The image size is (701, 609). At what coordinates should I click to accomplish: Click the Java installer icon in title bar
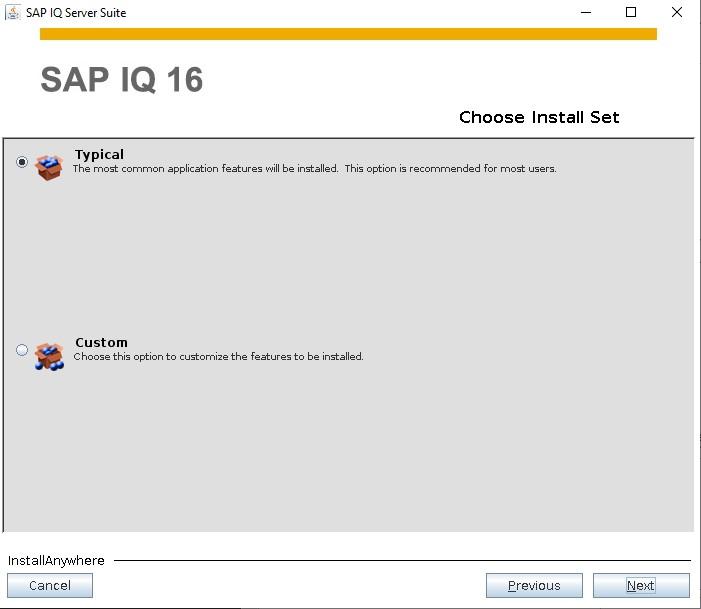pos(13,13)
